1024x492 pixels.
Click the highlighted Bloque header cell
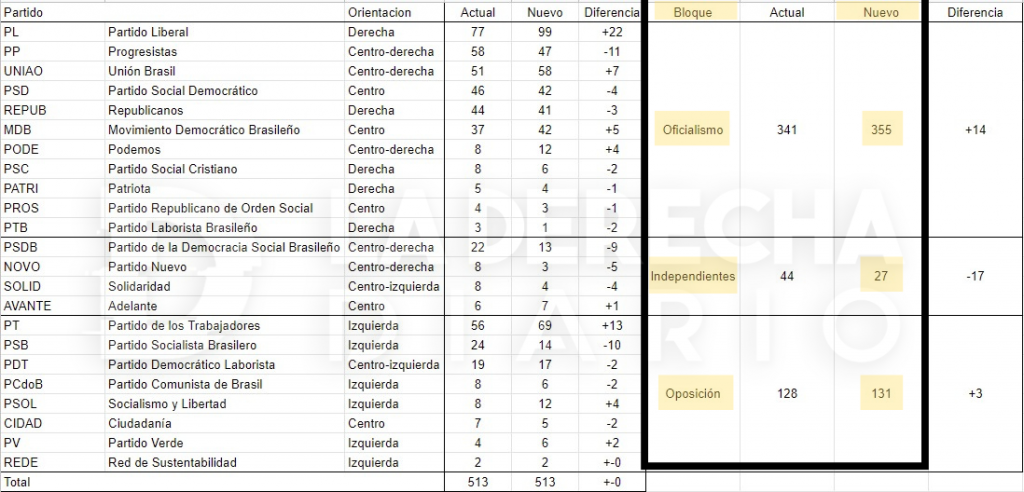(x=692, y=13)
